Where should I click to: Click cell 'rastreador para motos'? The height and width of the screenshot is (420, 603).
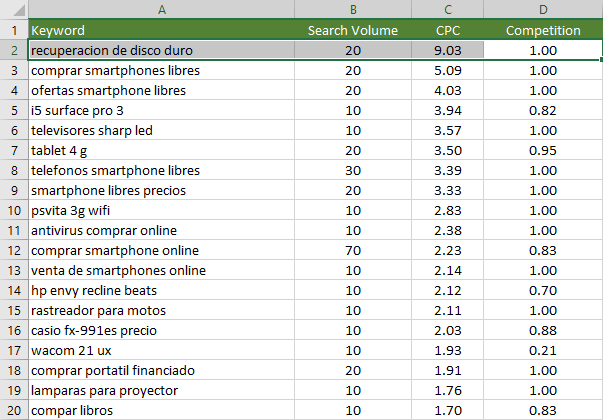(x=162, y=310)
